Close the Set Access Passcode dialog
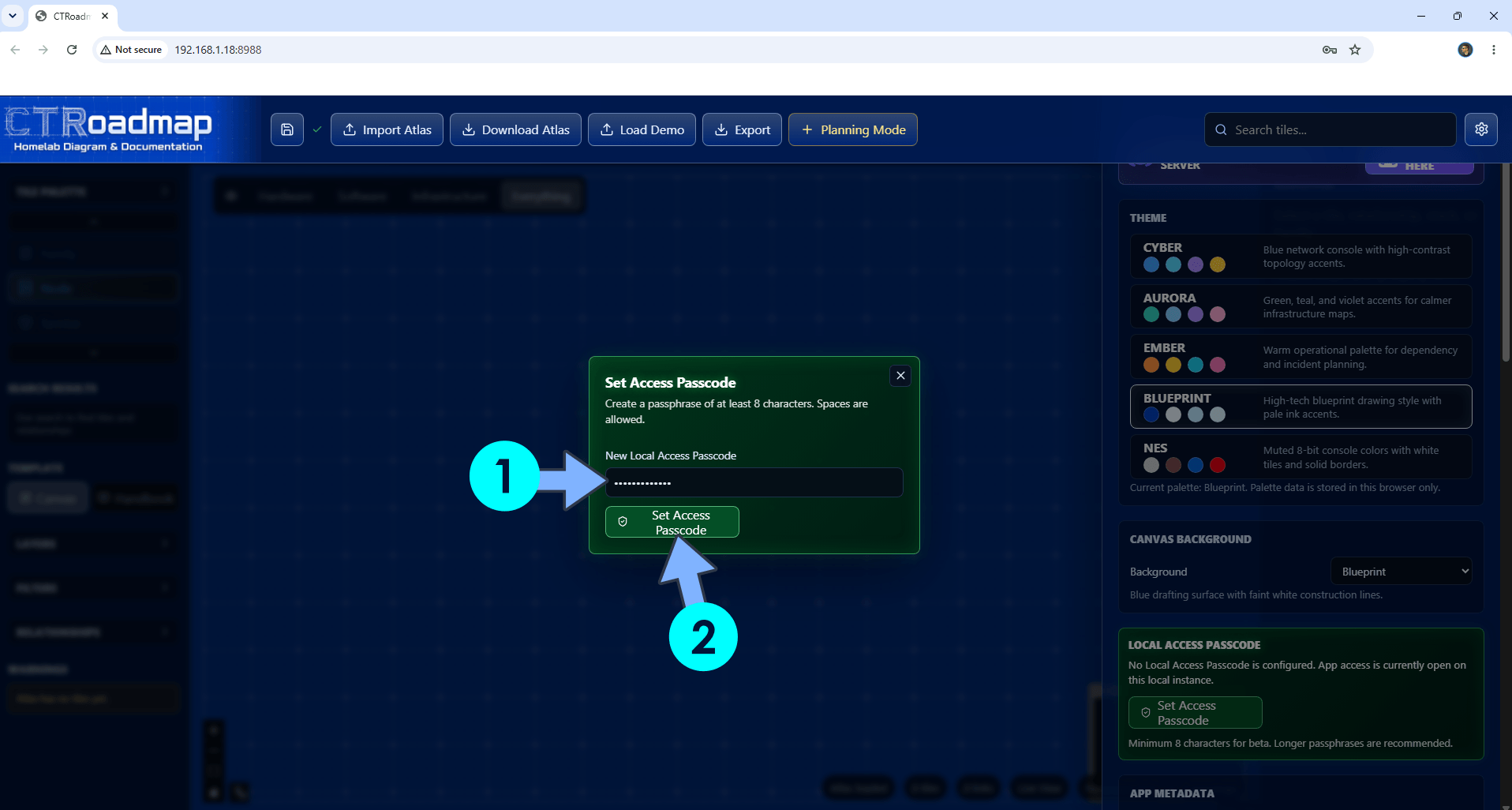The height and width of the screenshot is (810, 1512). click(900, 376)
